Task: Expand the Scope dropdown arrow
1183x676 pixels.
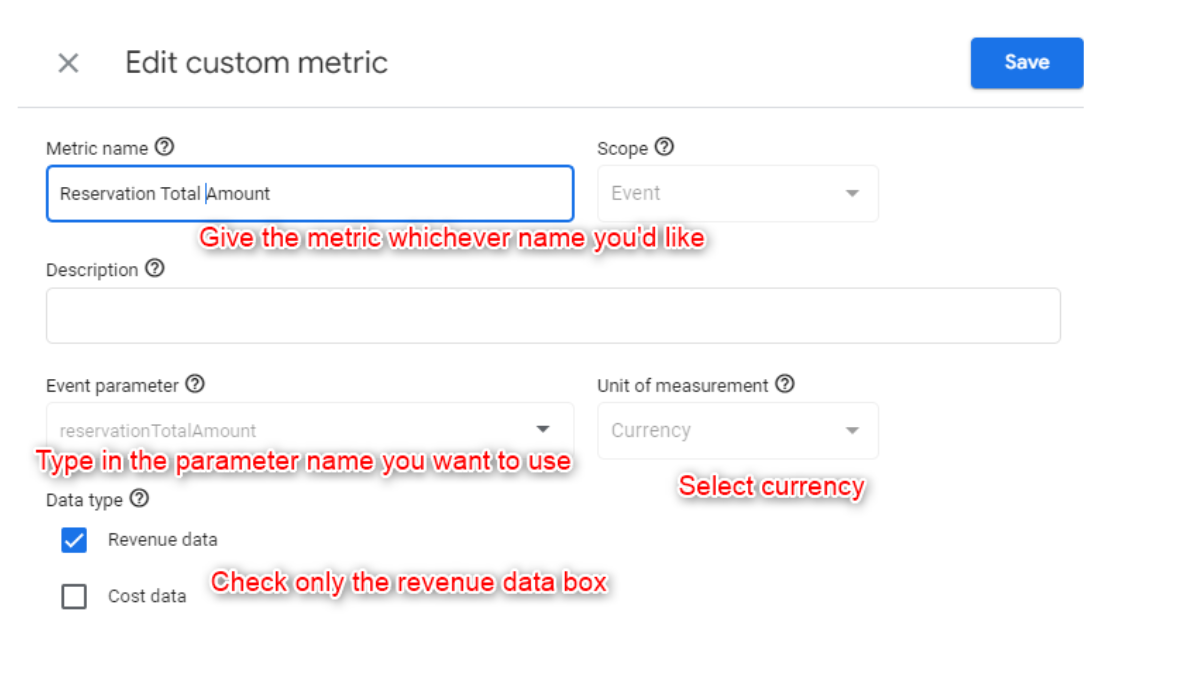Action: pyautogui.click(x=853, y=194)
